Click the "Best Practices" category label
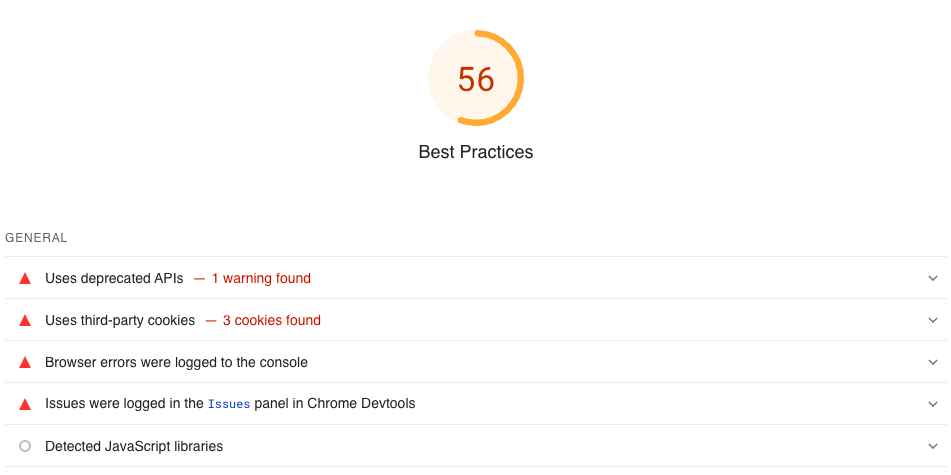This screenshot has height=475, width=951. coord(476,152)
